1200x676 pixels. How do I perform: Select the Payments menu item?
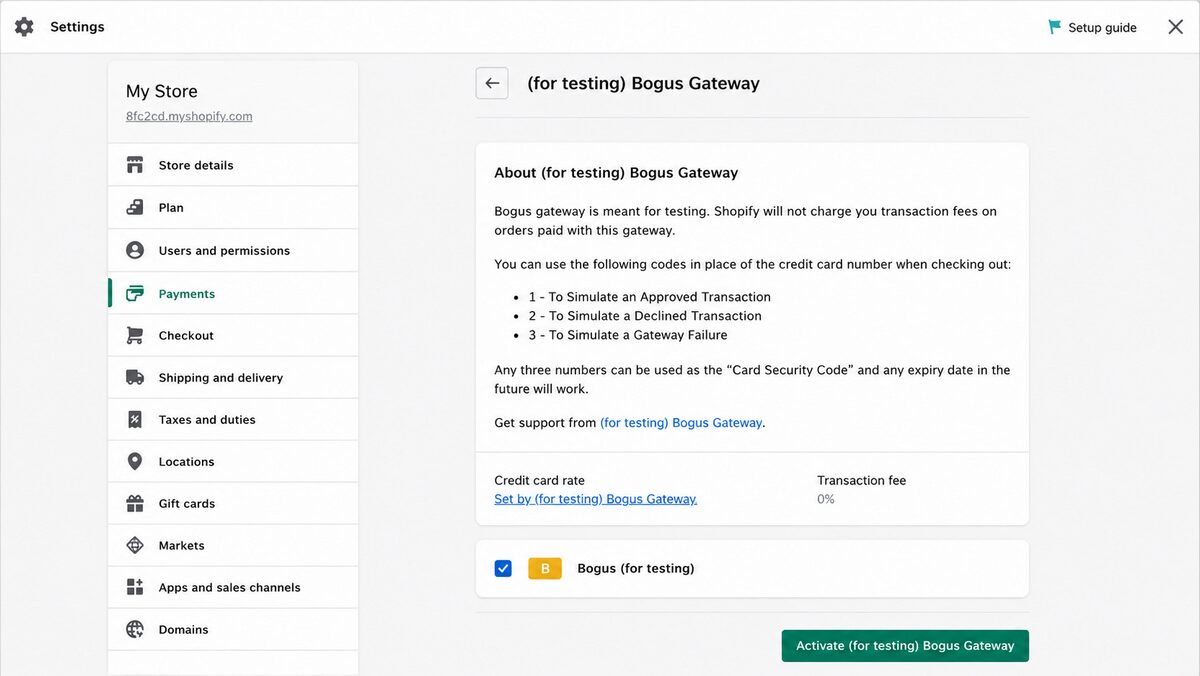point(233,294)
